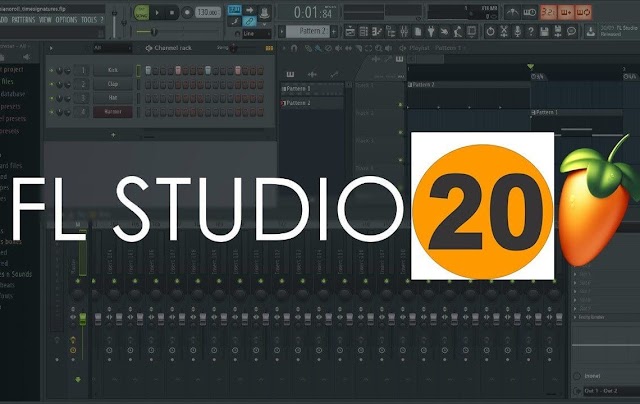Click the Hat channel button
This screenshot has height=404, width=640.
(x=113, y=98)
